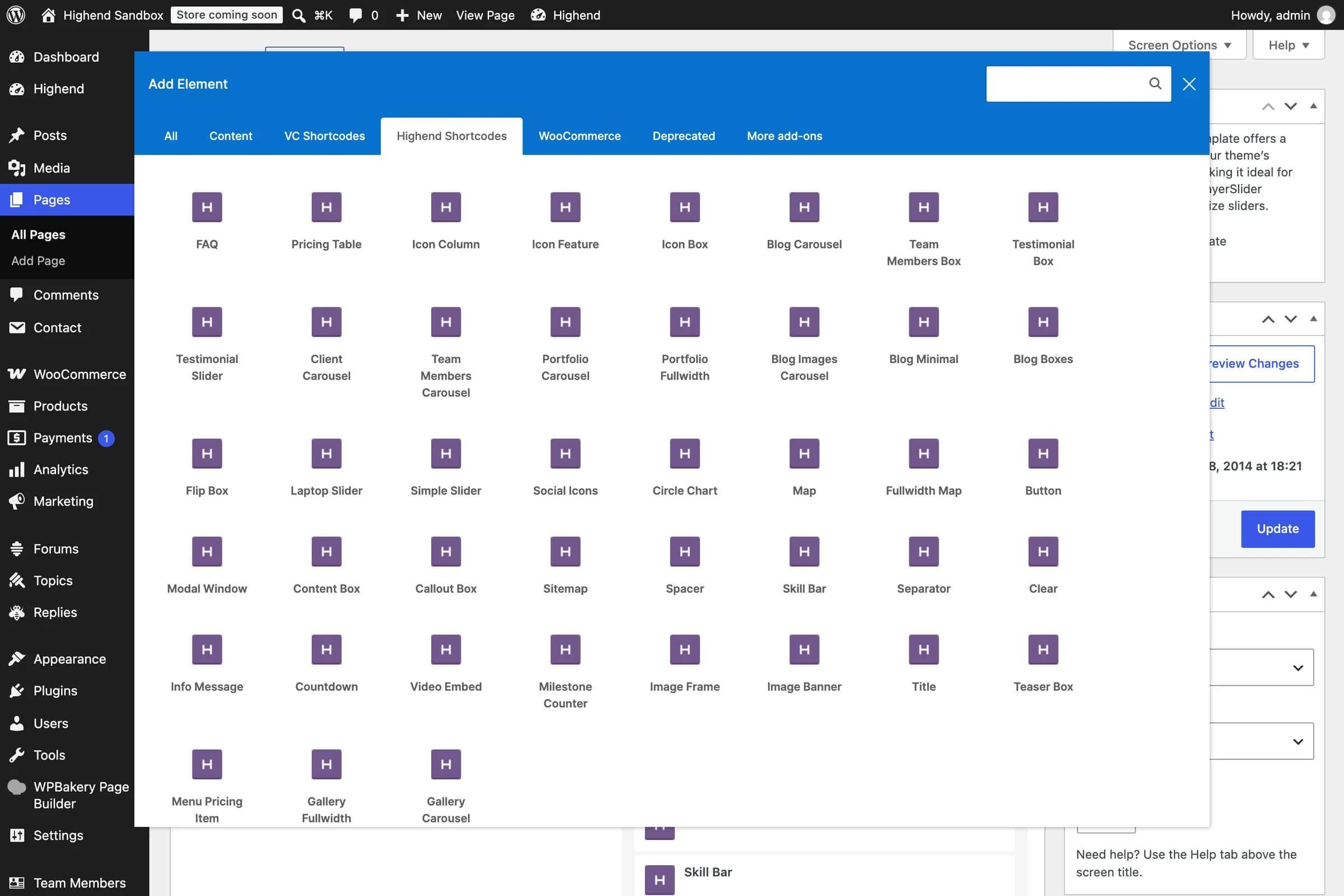Choose the Map element
Viewport: 1344px width, 896px height.
804,468
